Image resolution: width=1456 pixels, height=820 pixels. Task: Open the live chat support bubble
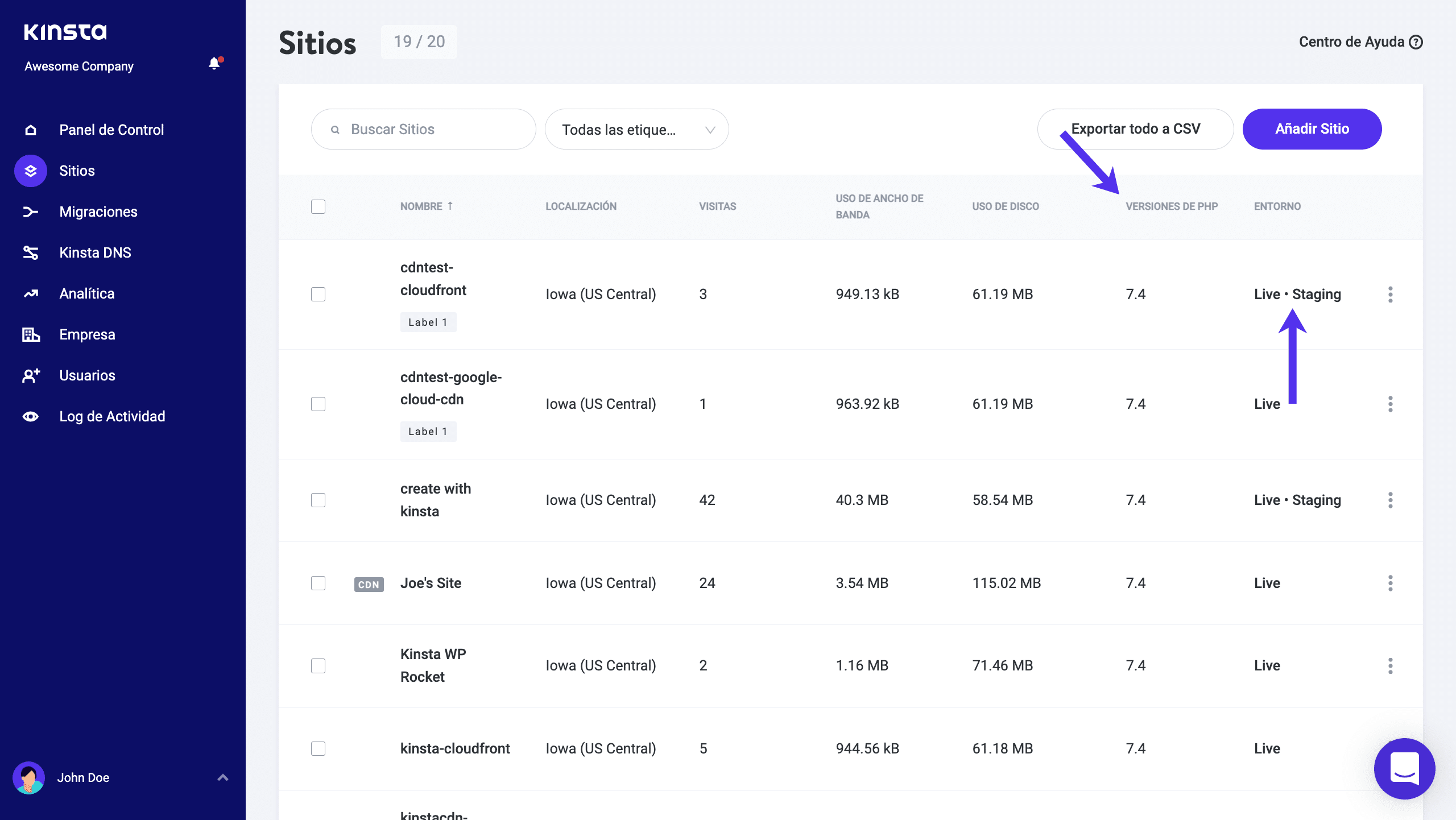click(1405, 769)
